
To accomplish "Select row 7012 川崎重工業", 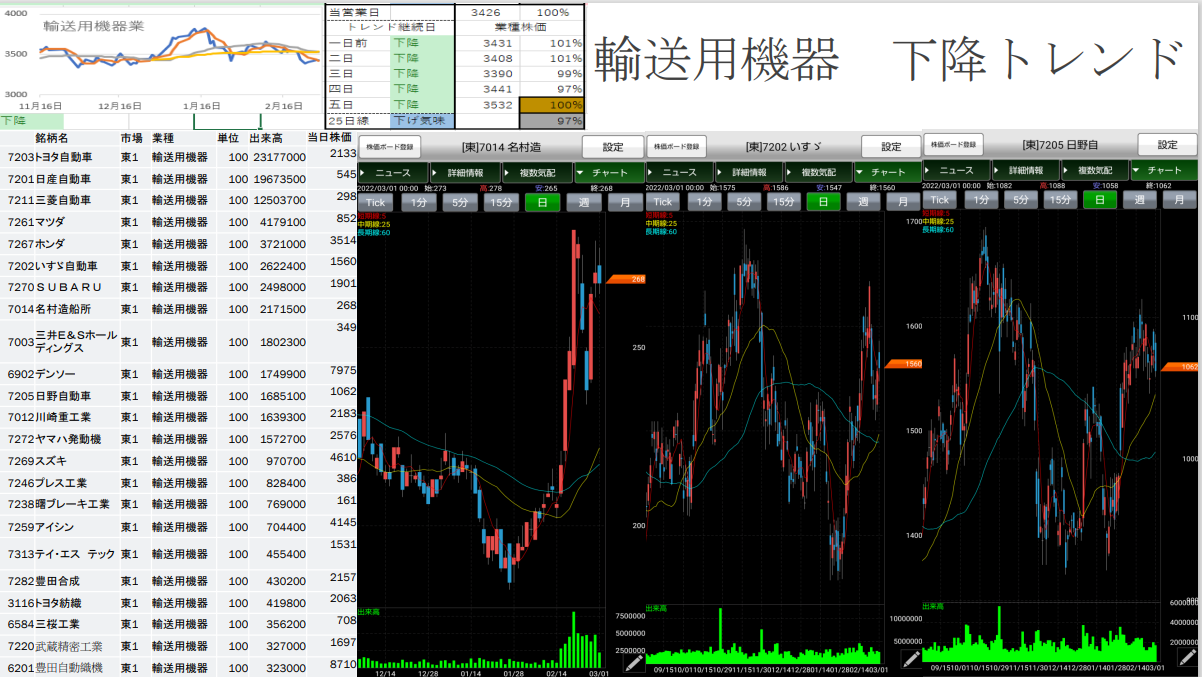I will [178, 417].
